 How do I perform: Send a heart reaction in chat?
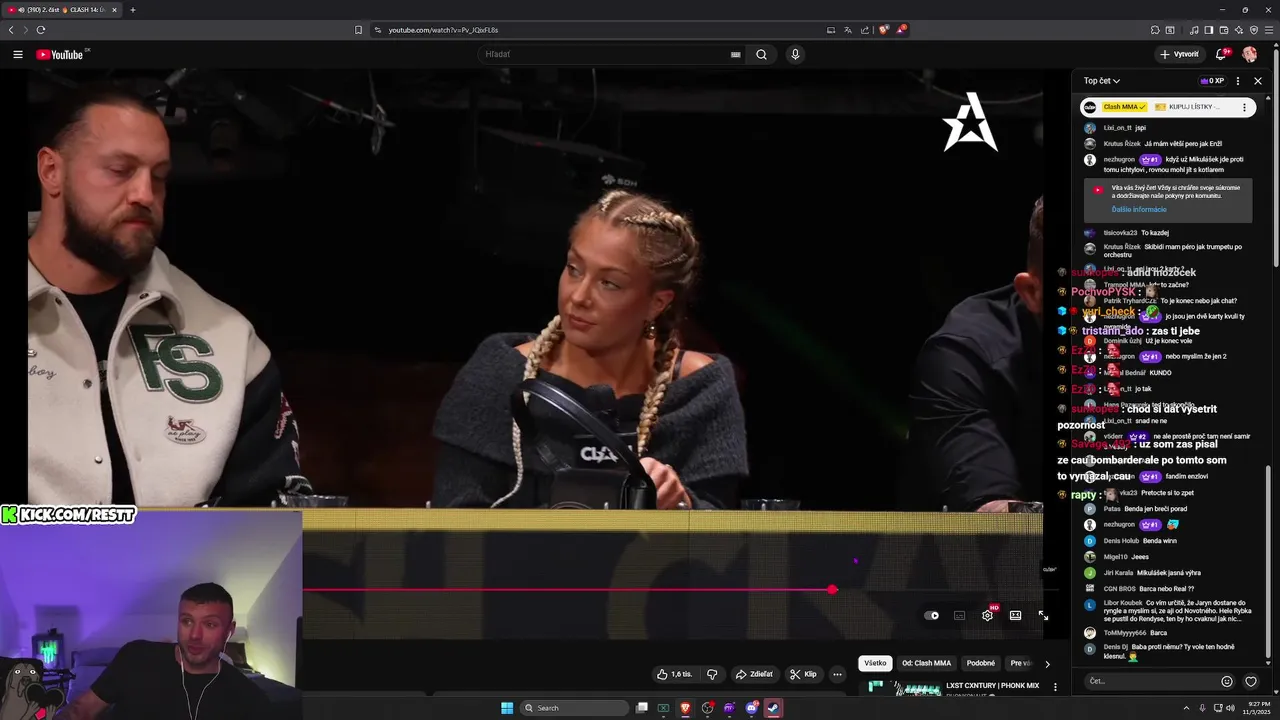click(1251, 681)
